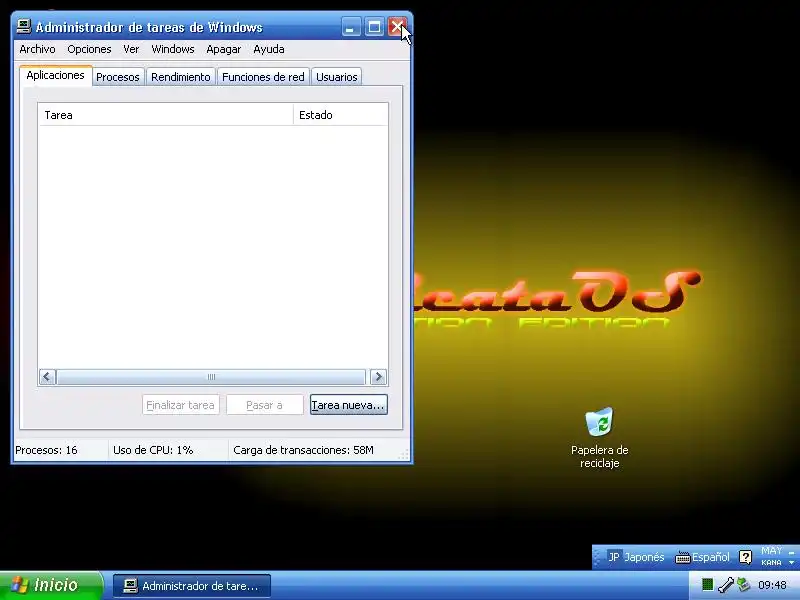Open the language bar options dropdown arrow
800x600 pixels.
tap(791, 563)
